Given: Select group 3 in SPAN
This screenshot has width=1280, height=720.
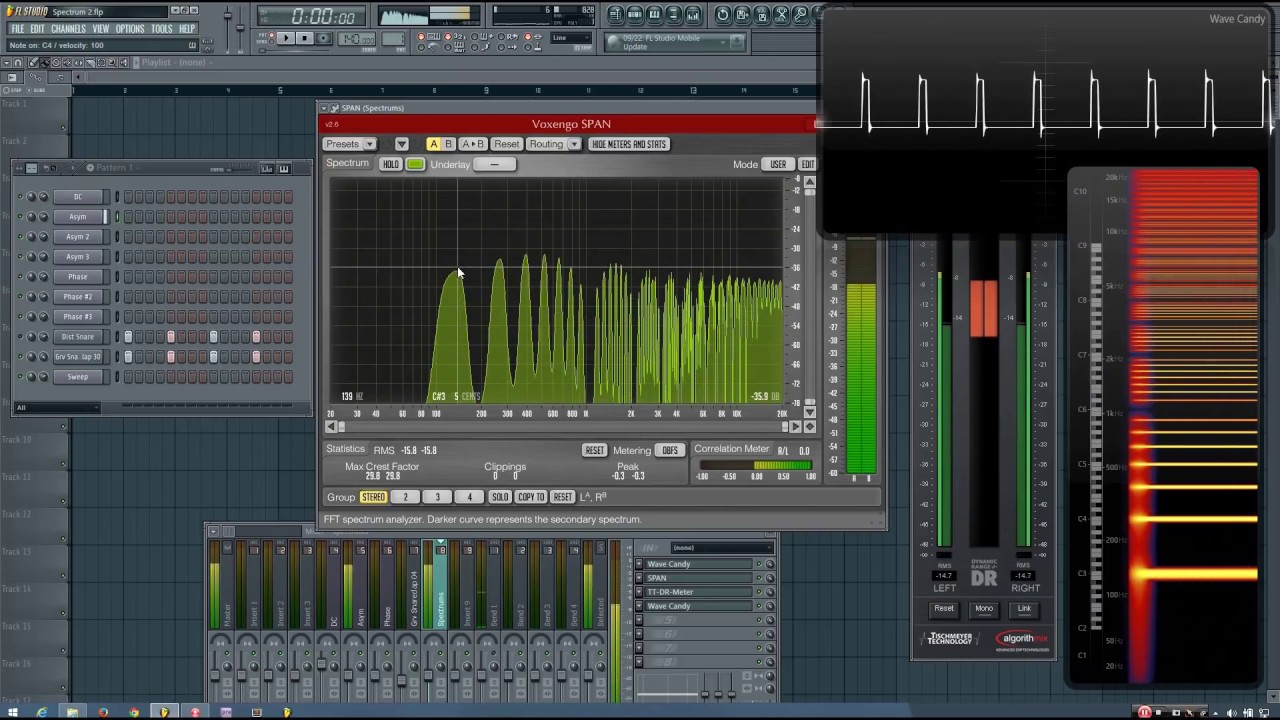Looking at the screenshot, I should pyautogui.click(x=437, y=497).
